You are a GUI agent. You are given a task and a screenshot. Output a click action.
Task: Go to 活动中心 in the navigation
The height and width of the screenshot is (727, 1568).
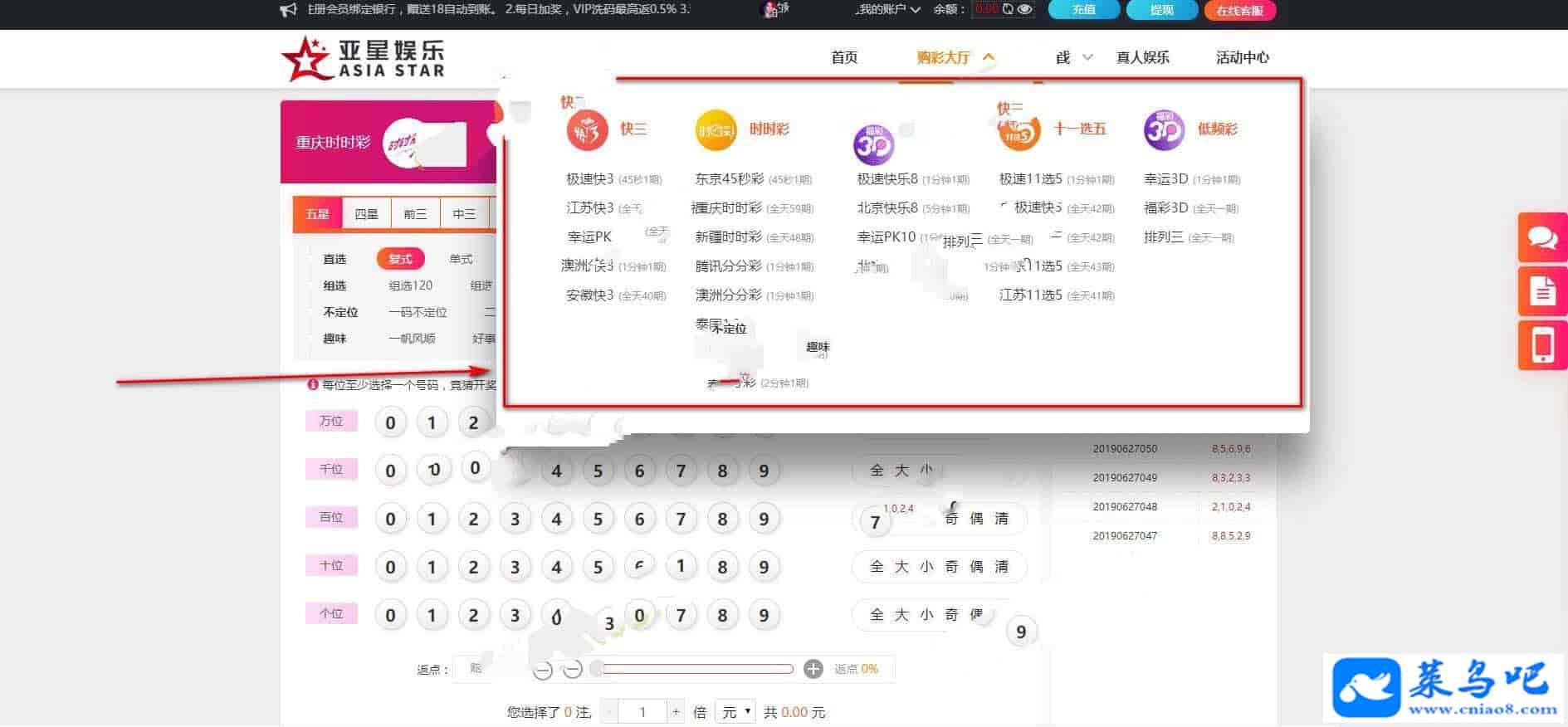coord(1242,57)
